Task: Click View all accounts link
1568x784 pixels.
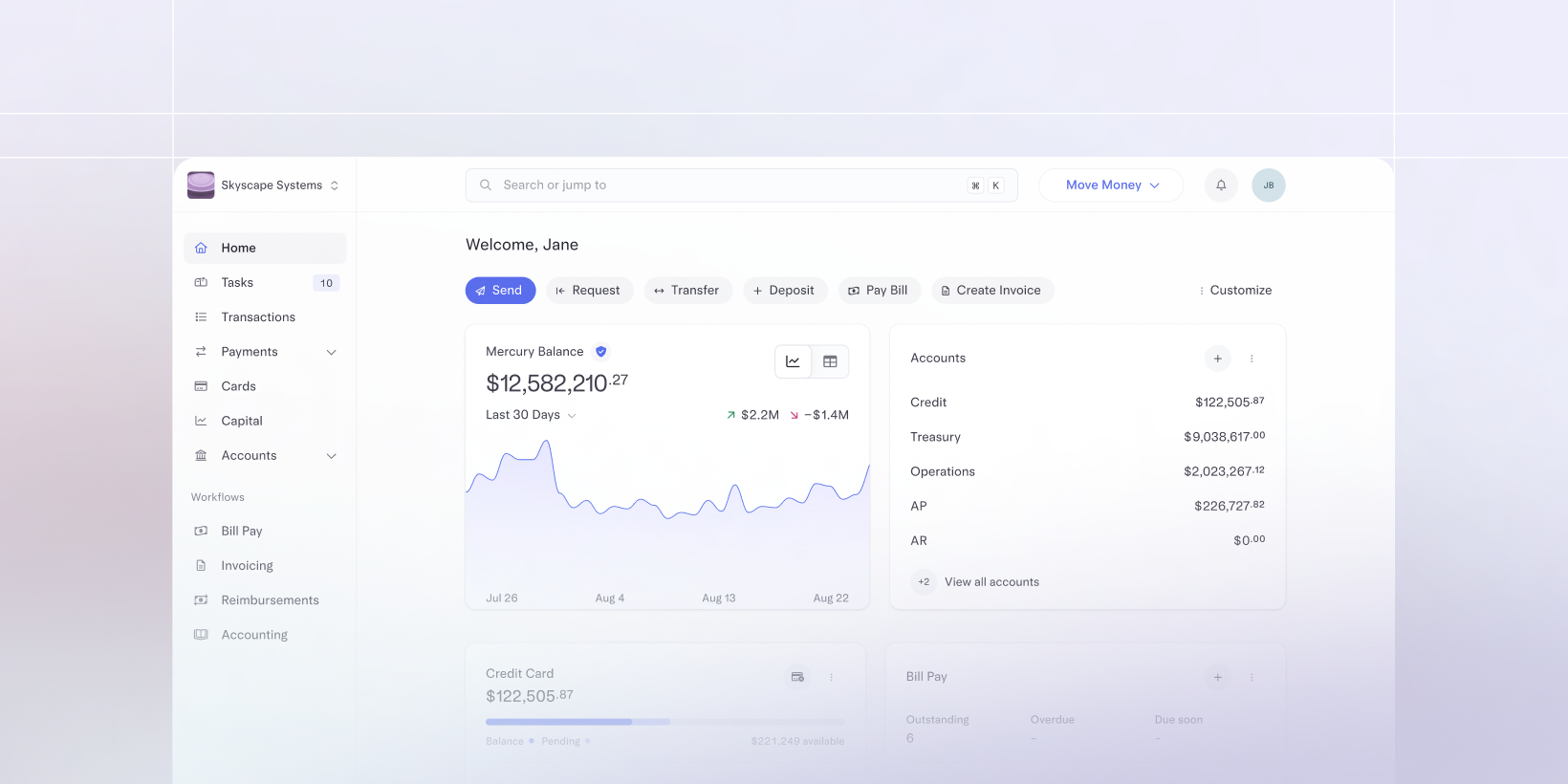Action: pyautogui.click(x=991, y=582)
